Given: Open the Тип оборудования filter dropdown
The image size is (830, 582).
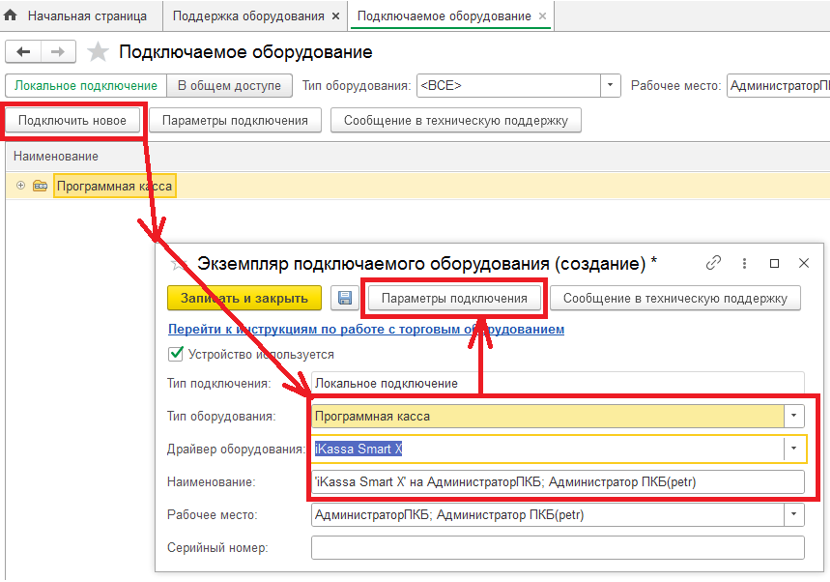Looking at the screenshot, I should (x=611, y=86).
